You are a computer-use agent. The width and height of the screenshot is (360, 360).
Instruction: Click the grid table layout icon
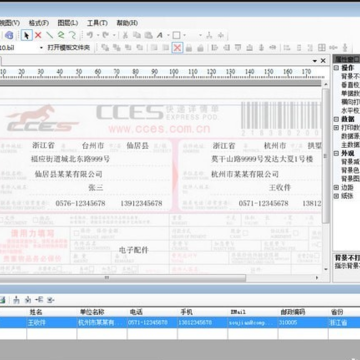coord(322,48)
